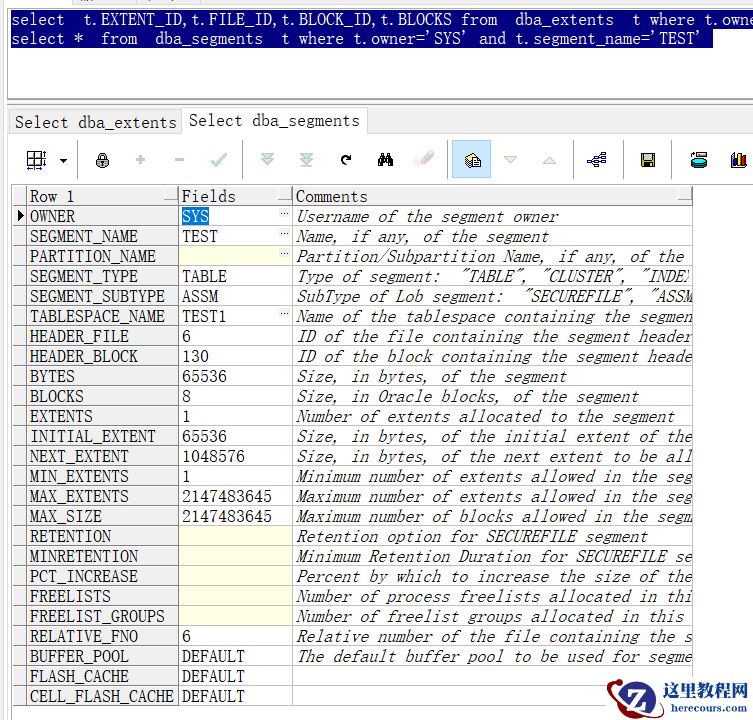Screen dimensions: 753x720
Task: Open ellipsis button in SEGMENT_NAME row
Action: point(285,233)
